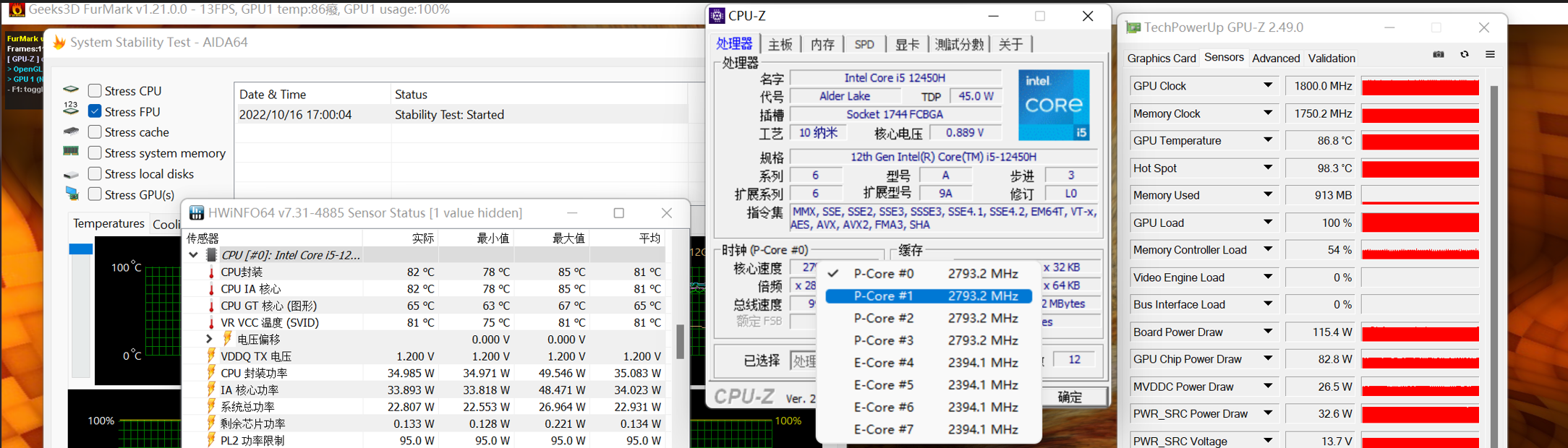Click the memory stick icon beside Stress system memory
This screenshot has height=448, width=1568.
pos(71,152)
